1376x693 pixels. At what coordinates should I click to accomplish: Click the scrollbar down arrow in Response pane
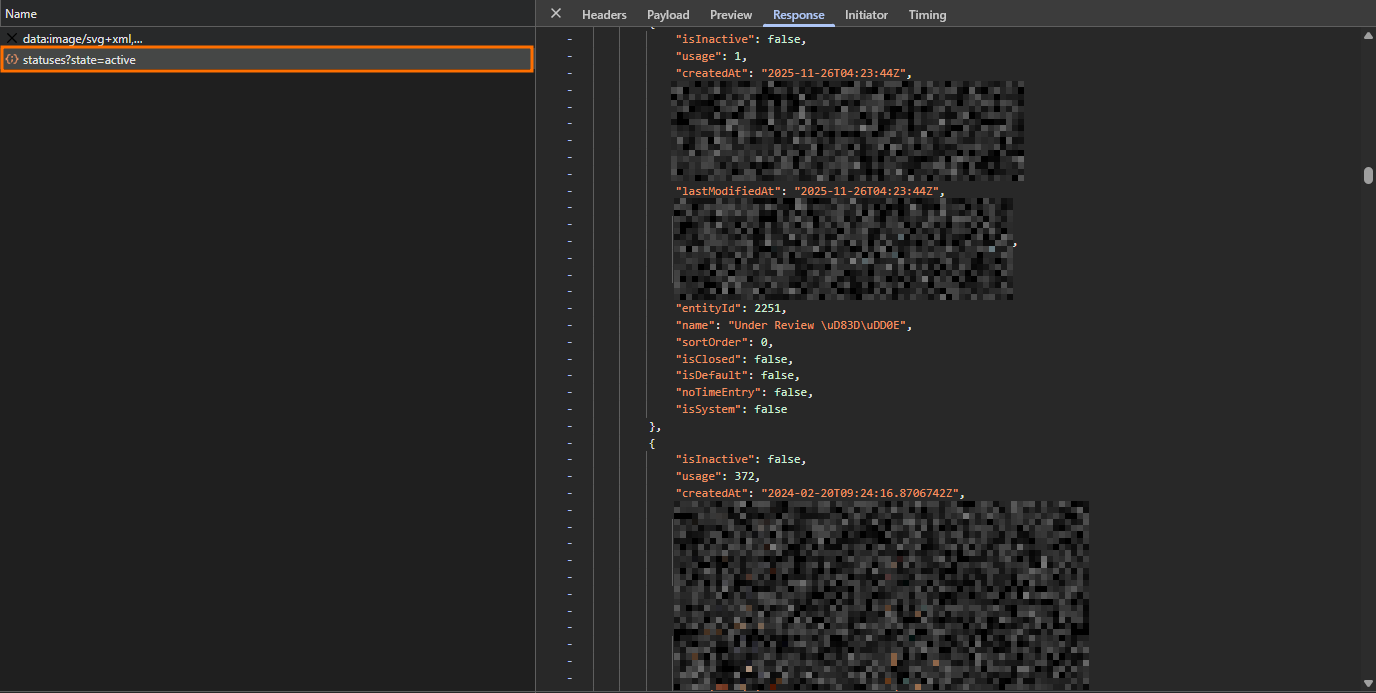[x=1368, y=682]
